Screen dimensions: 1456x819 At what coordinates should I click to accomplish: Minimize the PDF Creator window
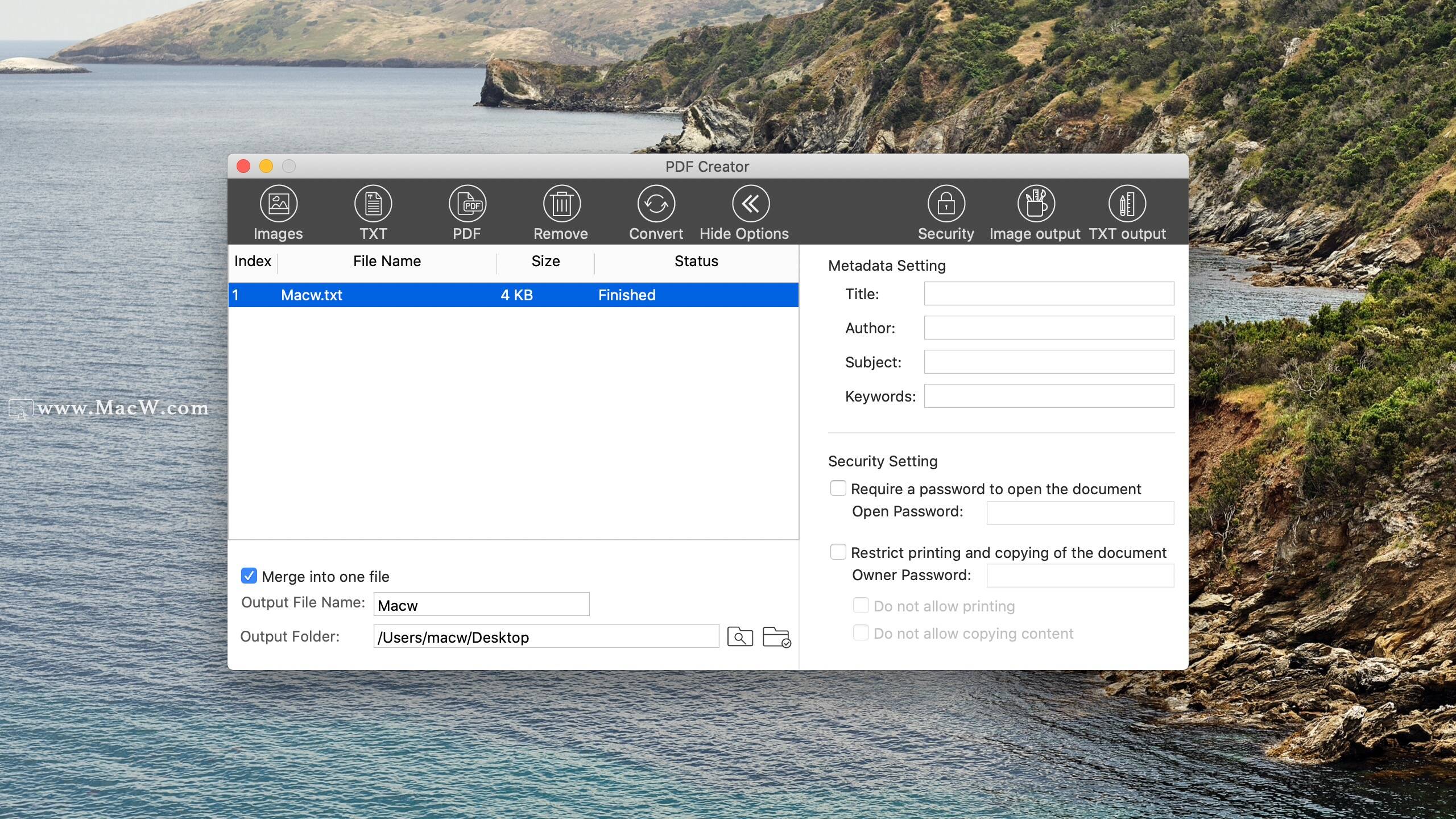click(266, 166)
